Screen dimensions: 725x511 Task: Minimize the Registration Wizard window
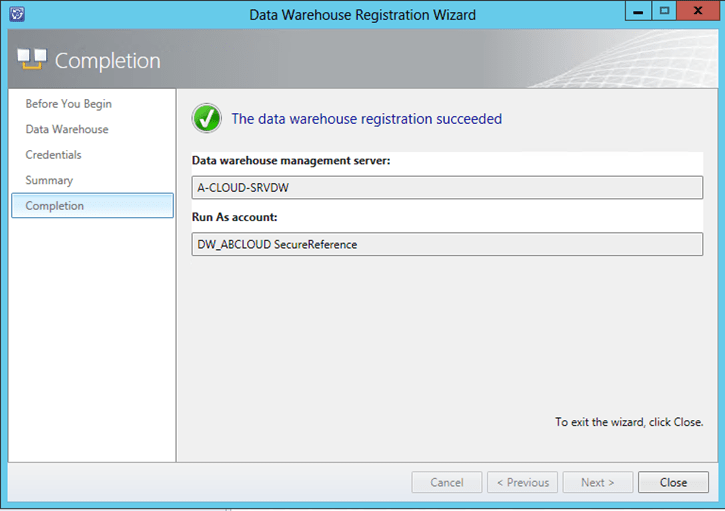point(638,12)
